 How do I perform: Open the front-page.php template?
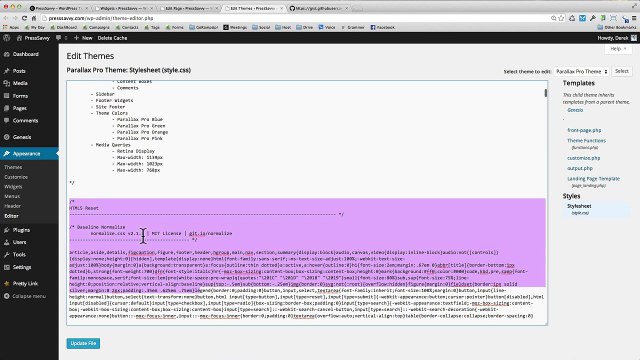(584, 130)
